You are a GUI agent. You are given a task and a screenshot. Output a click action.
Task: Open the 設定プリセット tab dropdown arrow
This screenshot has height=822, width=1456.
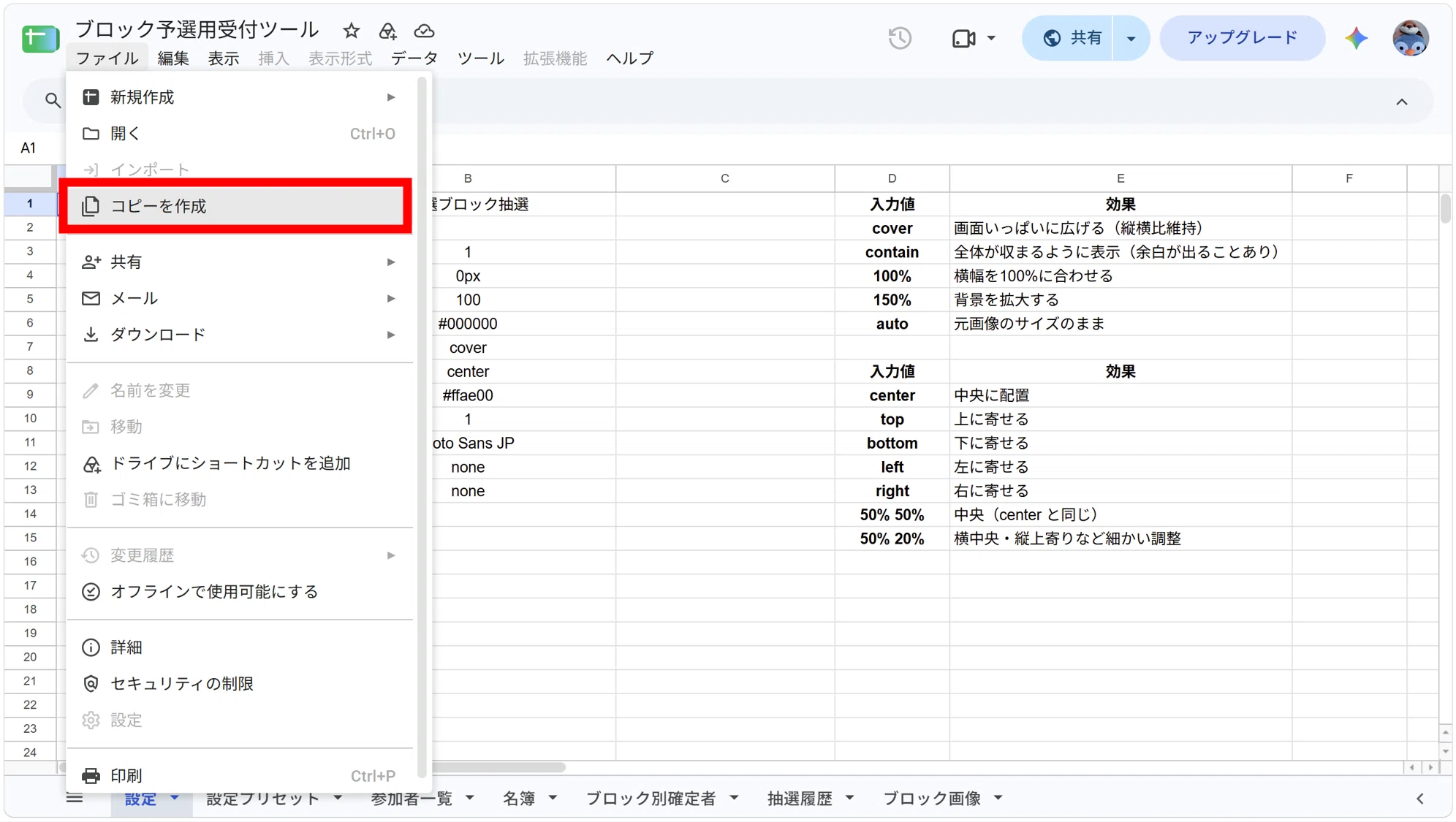pyautogui.click(x=338, y=798)
